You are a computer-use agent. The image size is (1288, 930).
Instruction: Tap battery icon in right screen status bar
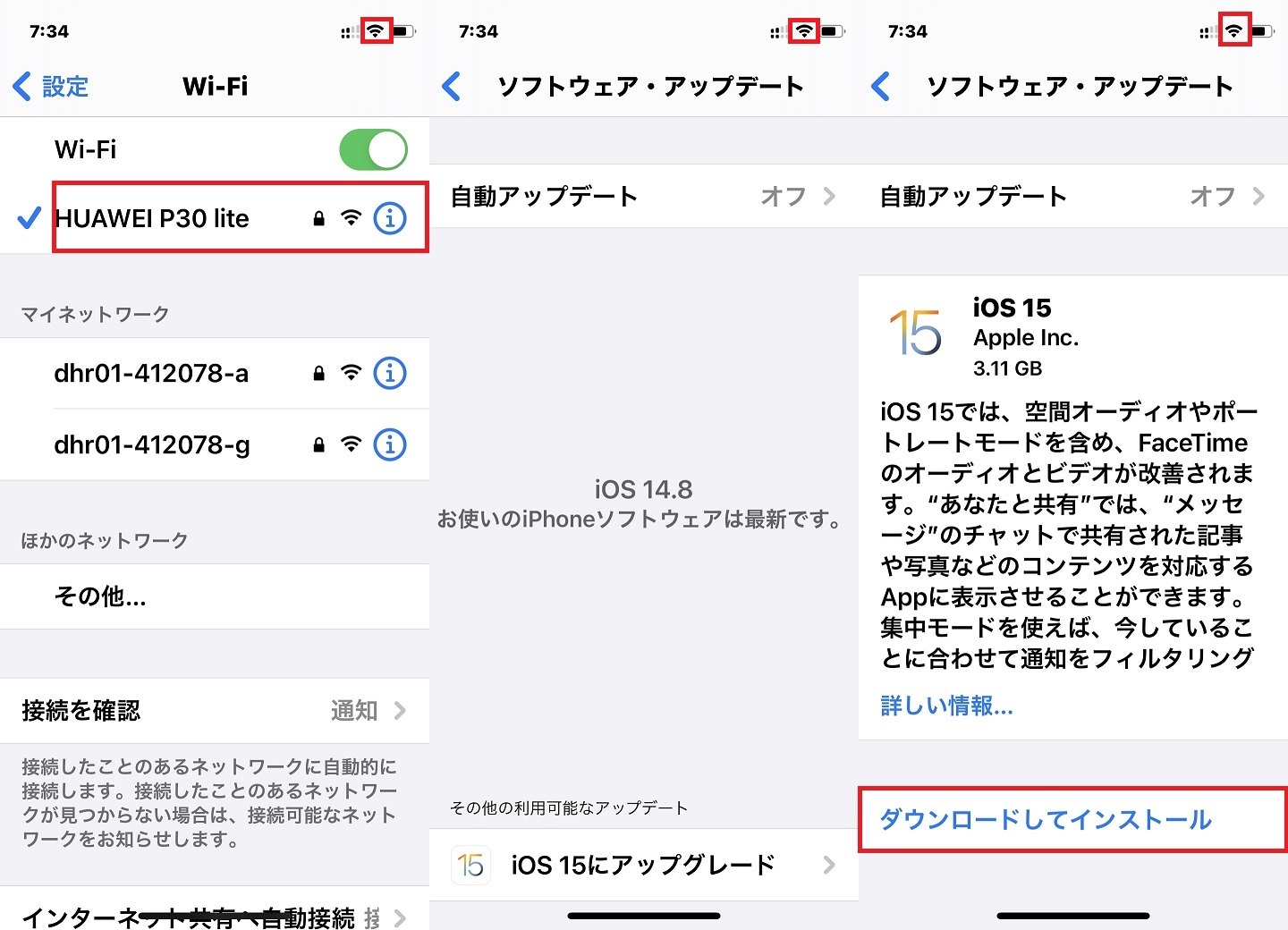1263,32
